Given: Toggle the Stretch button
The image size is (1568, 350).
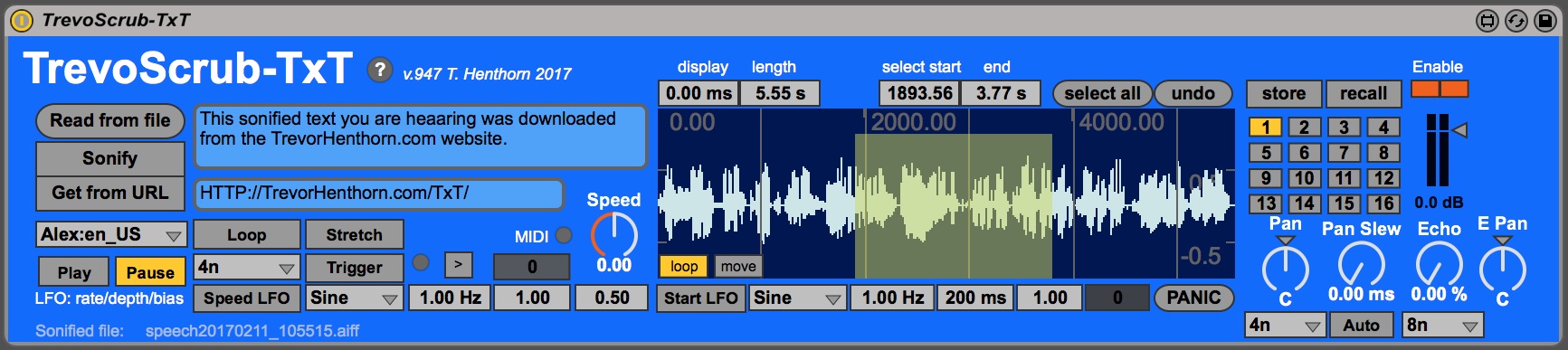Looking at the screenshot, I should point(354,235).
